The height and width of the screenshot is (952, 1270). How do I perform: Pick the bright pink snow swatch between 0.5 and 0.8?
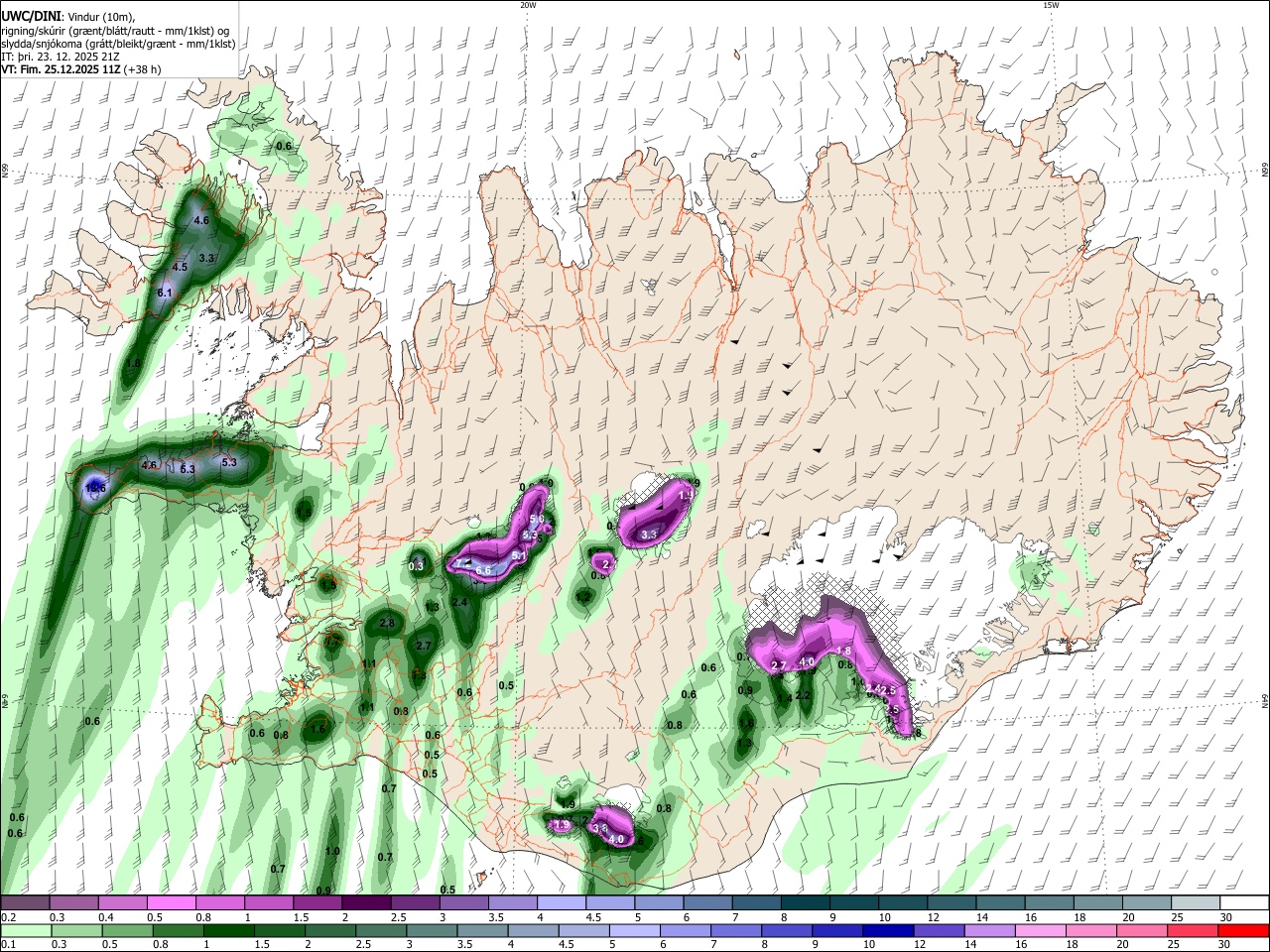(x=171, y=903)
